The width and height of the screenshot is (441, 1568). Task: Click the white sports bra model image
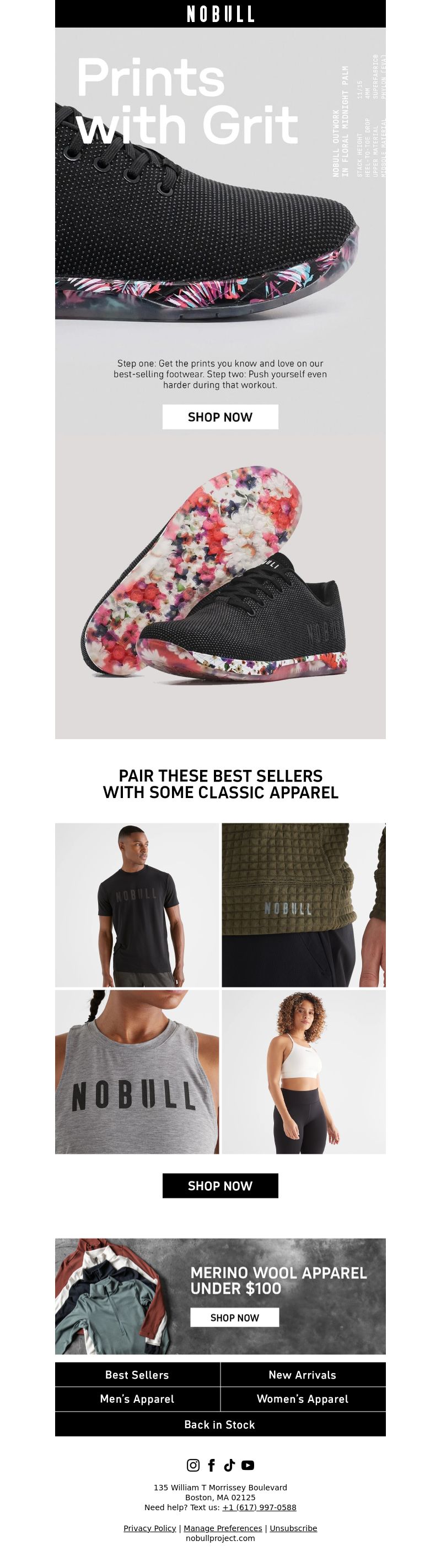tap(304, 1072)
